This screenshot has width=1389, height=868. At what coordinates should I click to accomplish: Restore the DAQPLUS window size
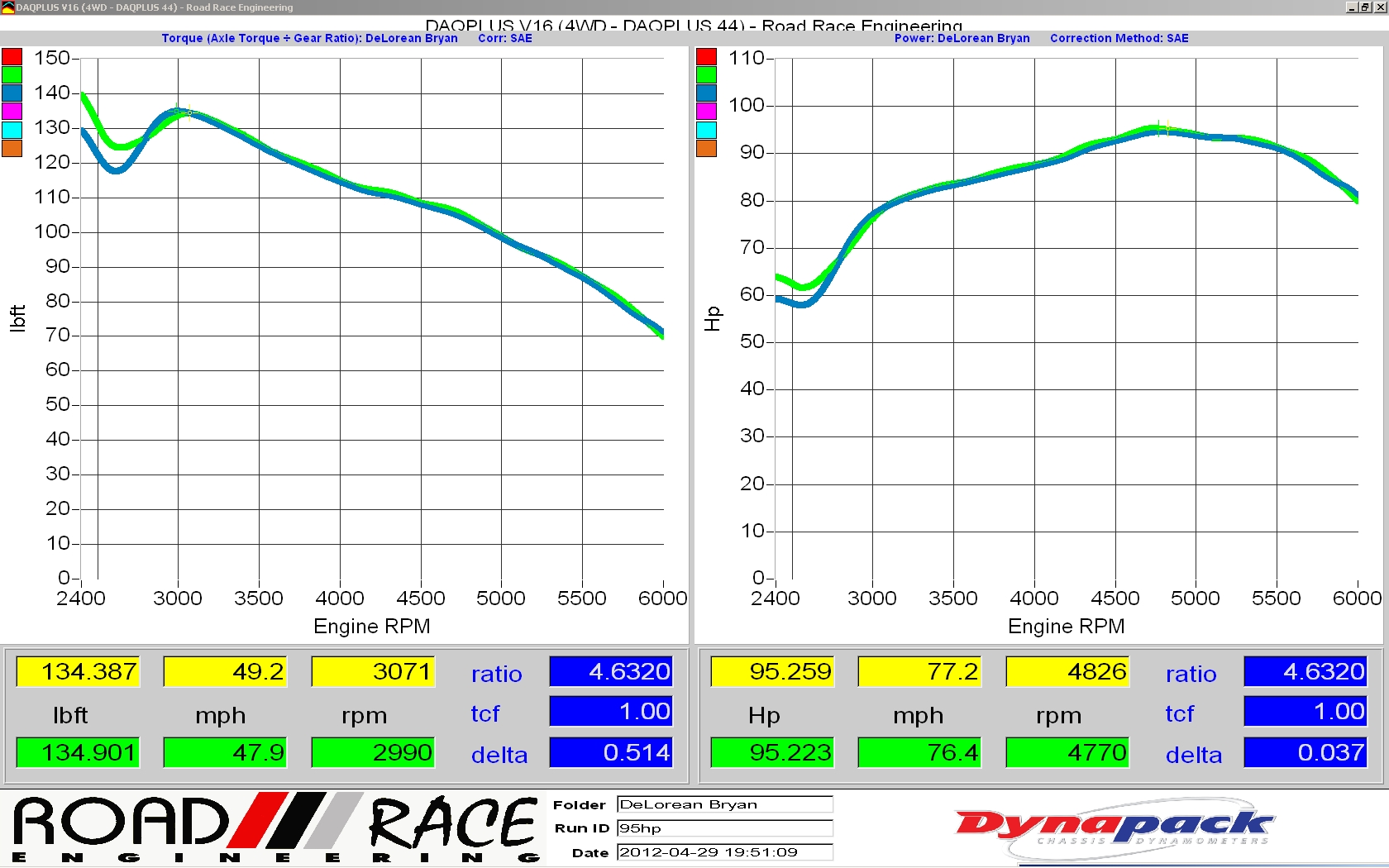click(1365, 7)
